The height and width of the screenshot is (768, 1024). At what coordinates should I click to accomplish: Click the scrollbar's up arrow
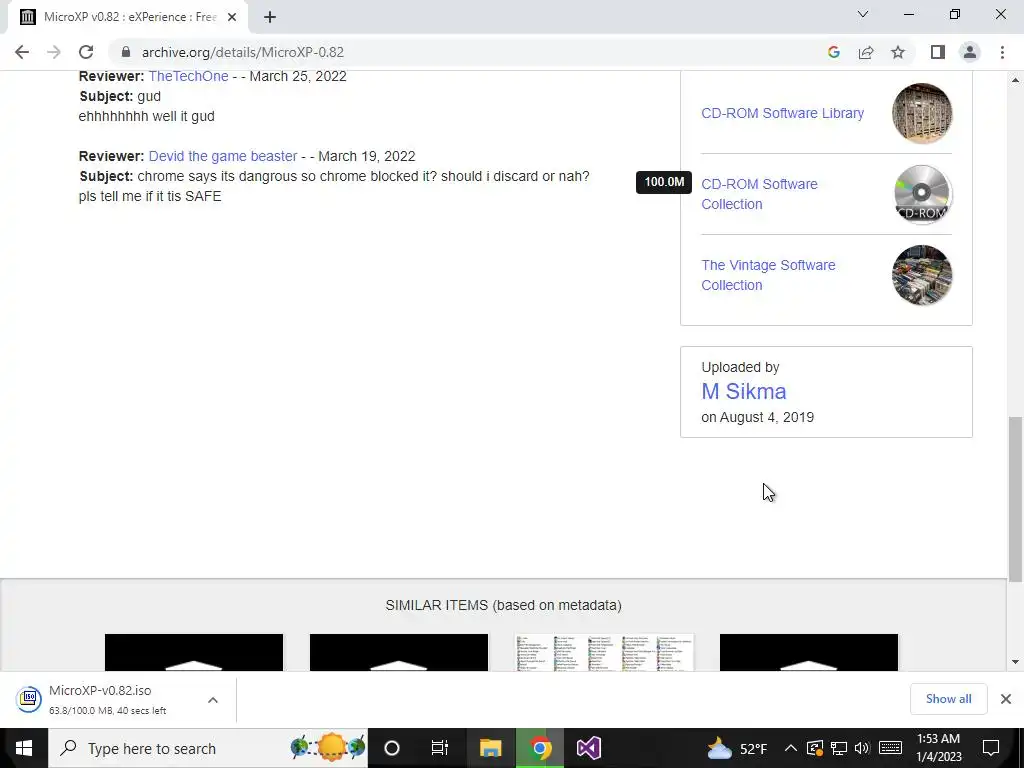click(x=1015, y=80)
